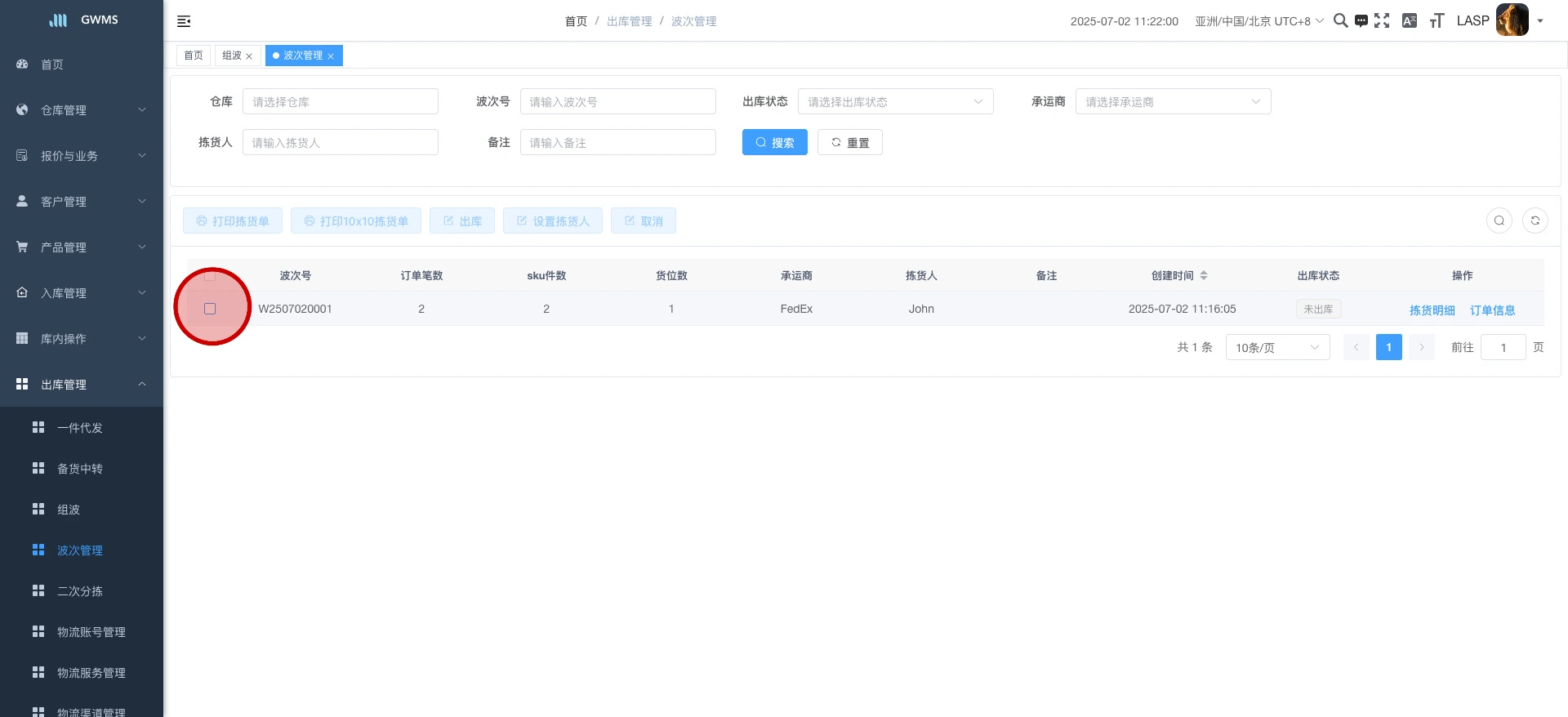Click the chat message icon in header

[1361, 21]
